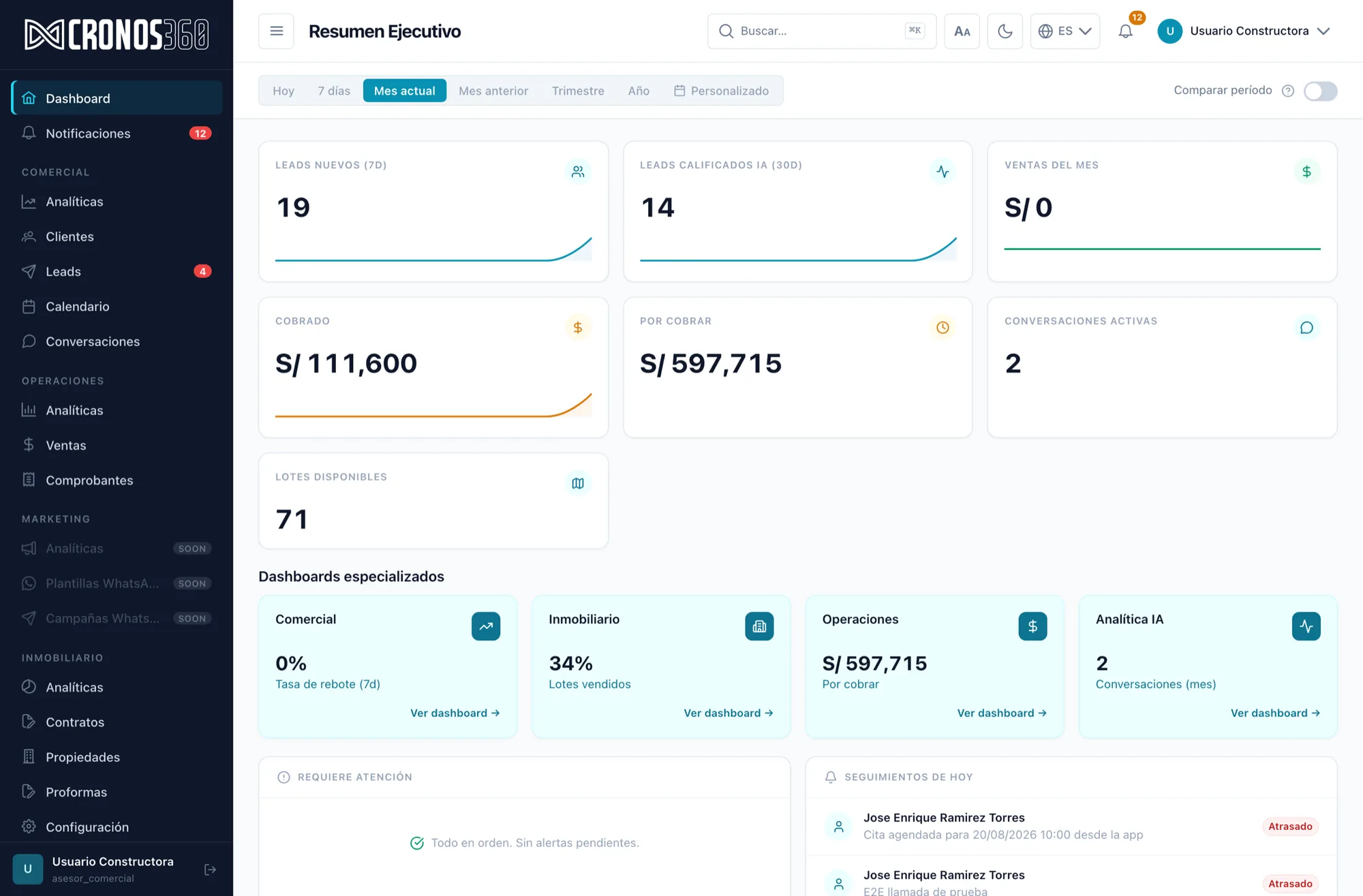Screen dimensions: 1363x896
Task: Open the ES language dropdown
Action: (x=1065, y=31)
